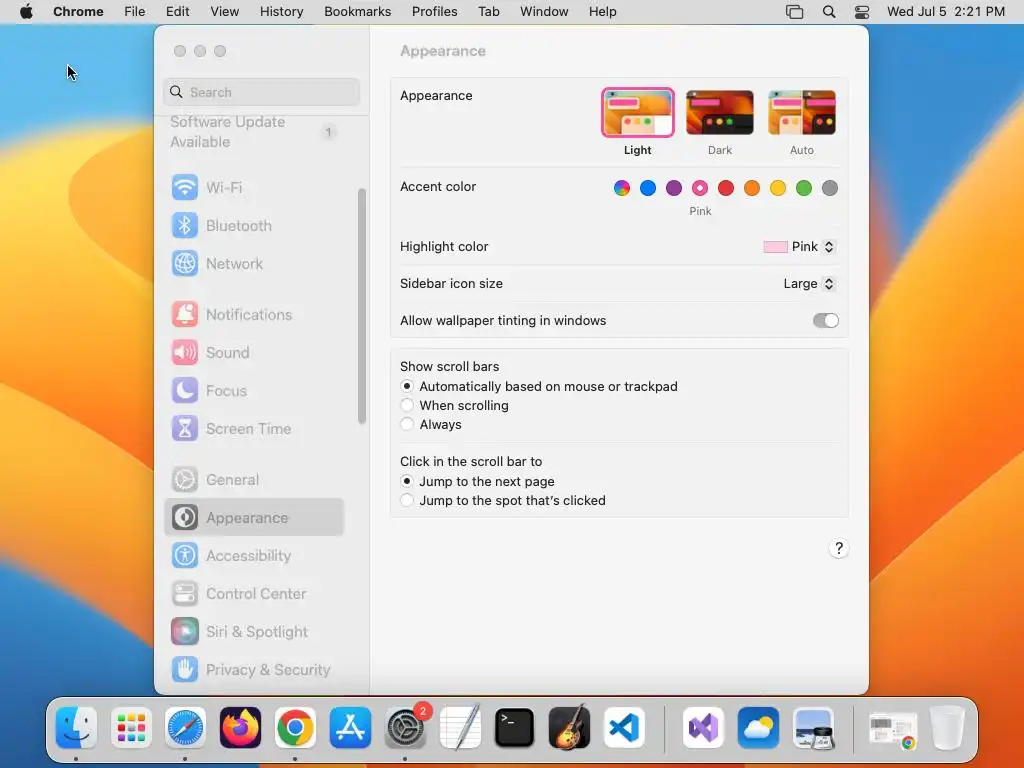Pick the Multicolor accent color
Viewport: 1024px width, 768px height.
click(x=622, y=188)
